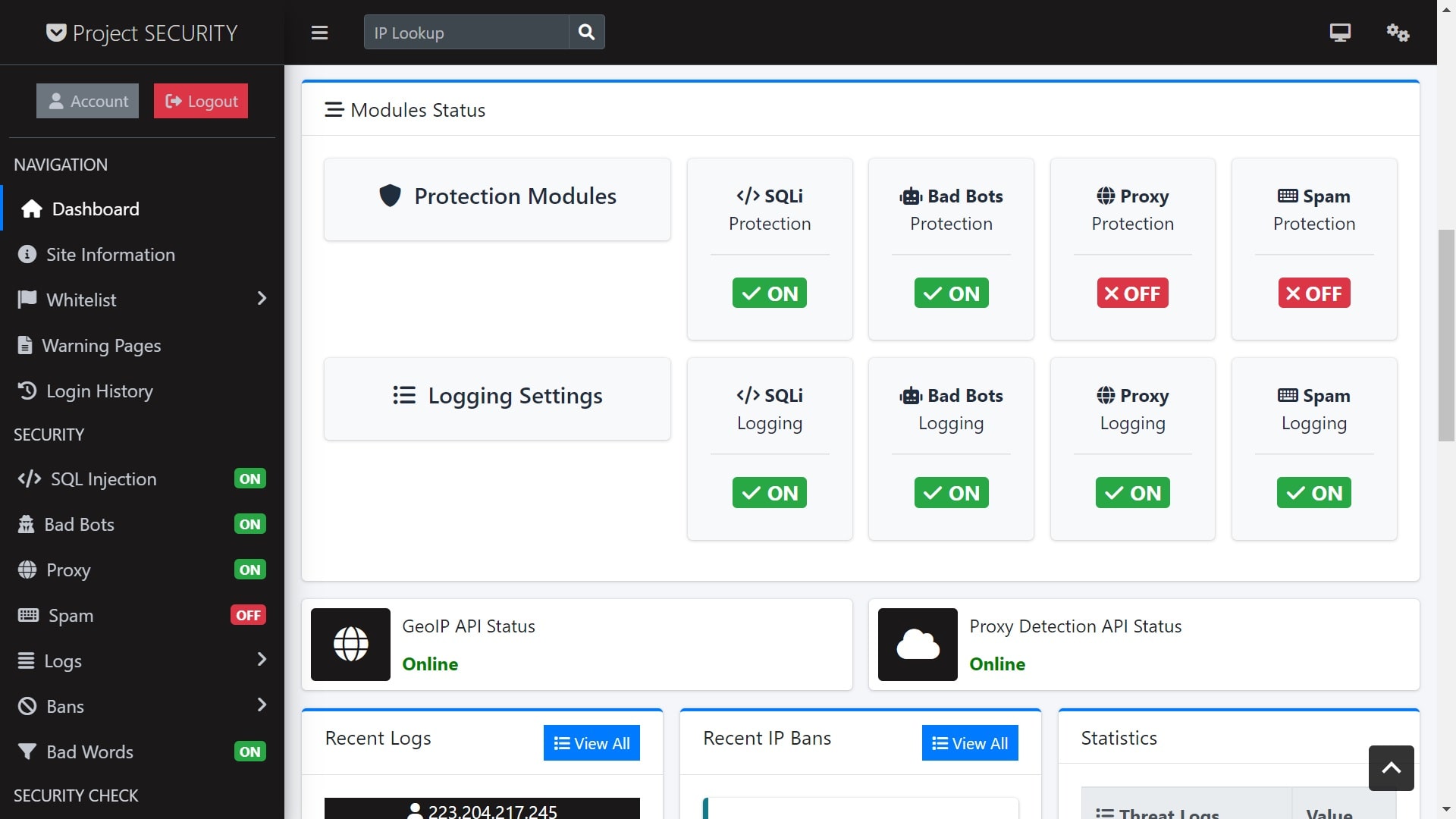Turn off SQLi Protection toggle
The width and height of the screenshot is (1456, 819).
pos(769,293)
